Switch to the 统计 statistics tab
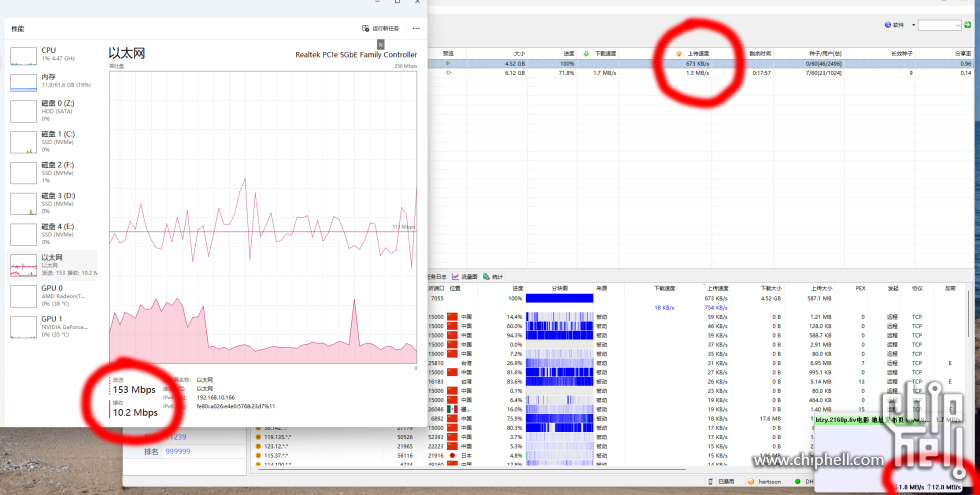Screen dimensions: 980x495 [x=494, y=276]
